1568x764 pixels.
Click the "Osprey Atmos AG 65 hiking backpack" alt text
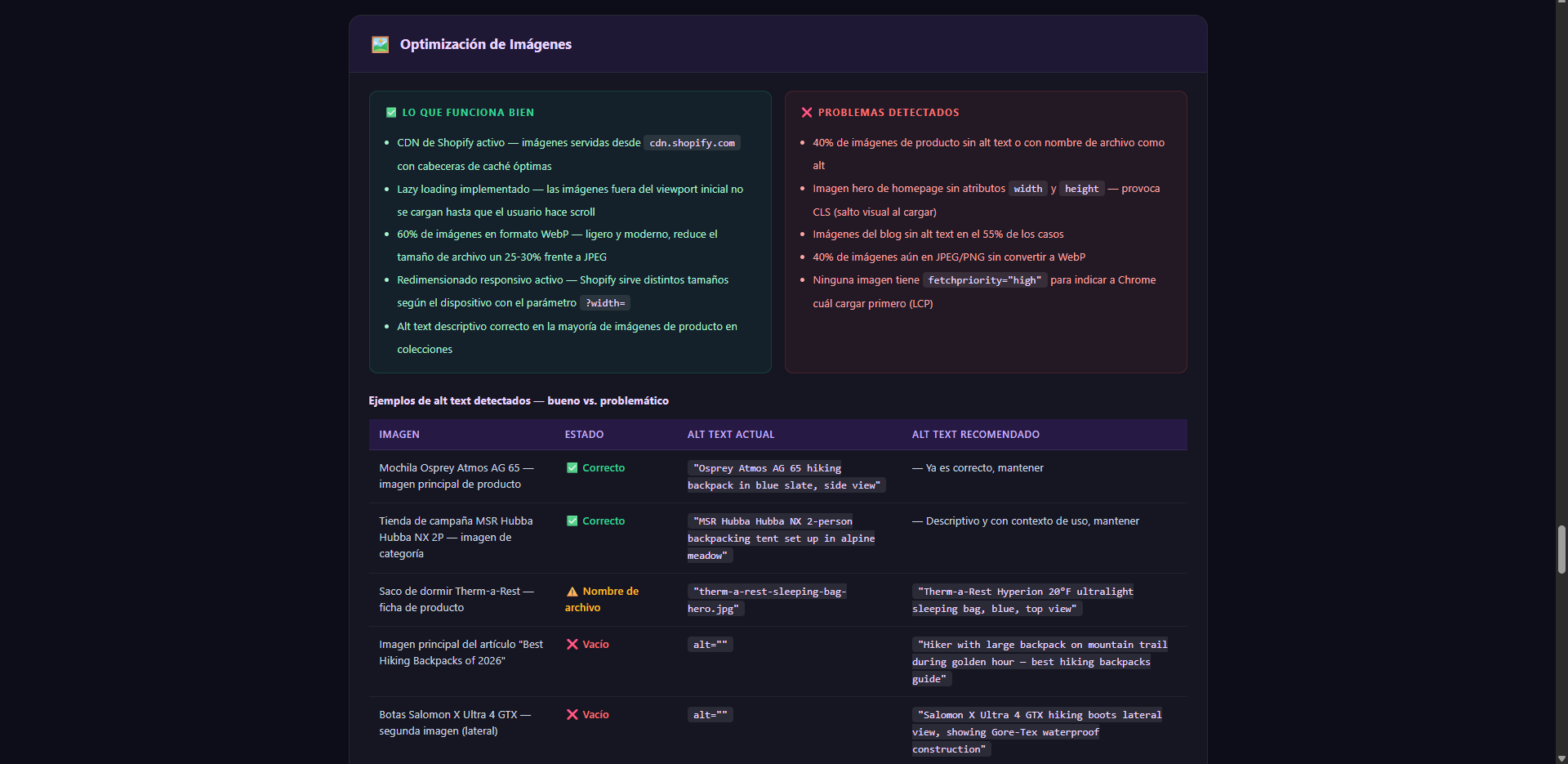[x=786, y=476]
